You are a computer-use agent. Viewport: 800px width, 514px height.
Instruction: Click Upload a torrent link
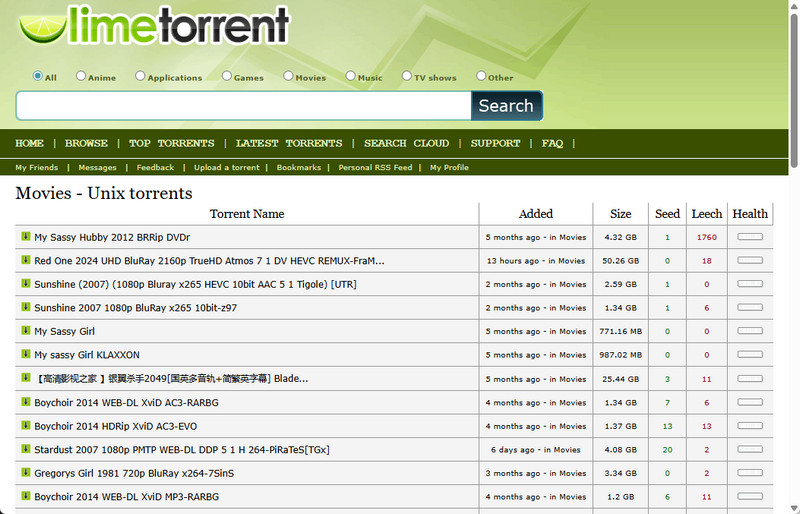click(227, 167)
